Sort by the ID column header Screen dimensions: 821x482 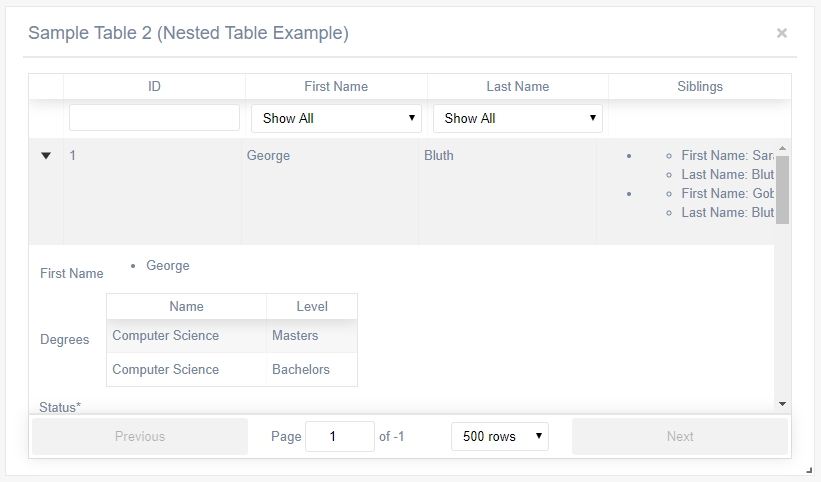point(154,86)
